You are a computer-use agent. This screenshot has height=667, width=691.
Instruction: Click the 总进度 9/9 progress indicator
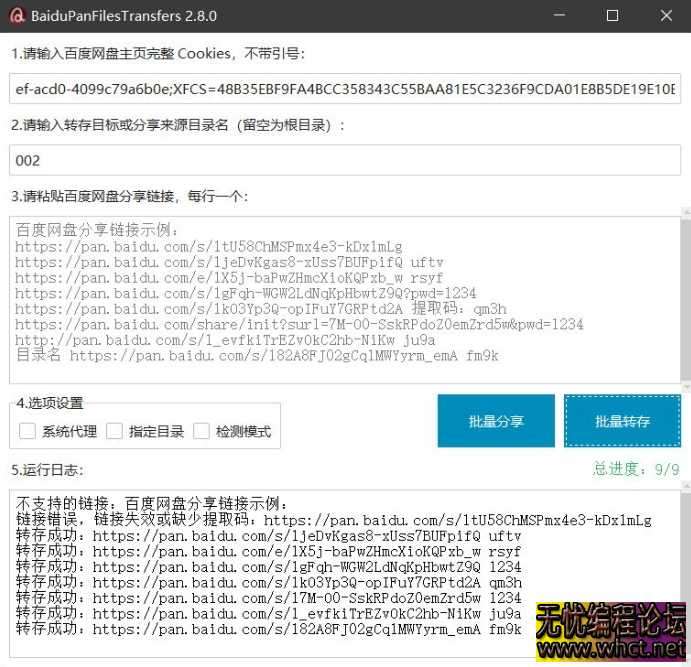tap(636, 469)
